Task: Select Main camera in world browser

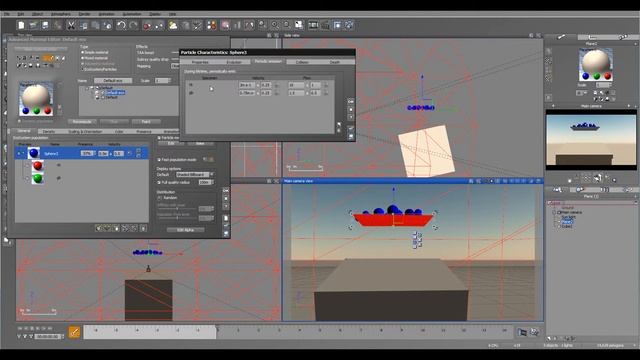Action: click(x=571, y=212)
